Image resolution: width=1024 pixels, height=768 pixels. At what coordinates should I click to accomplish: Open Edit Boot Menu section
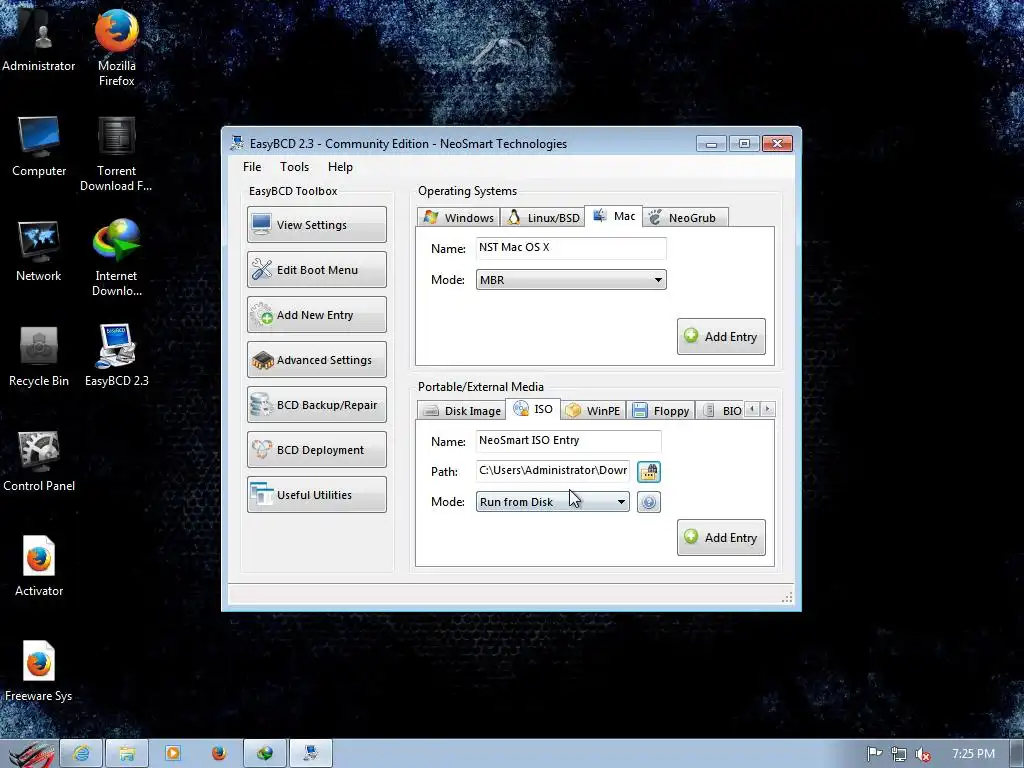click(x=317, y=270)
